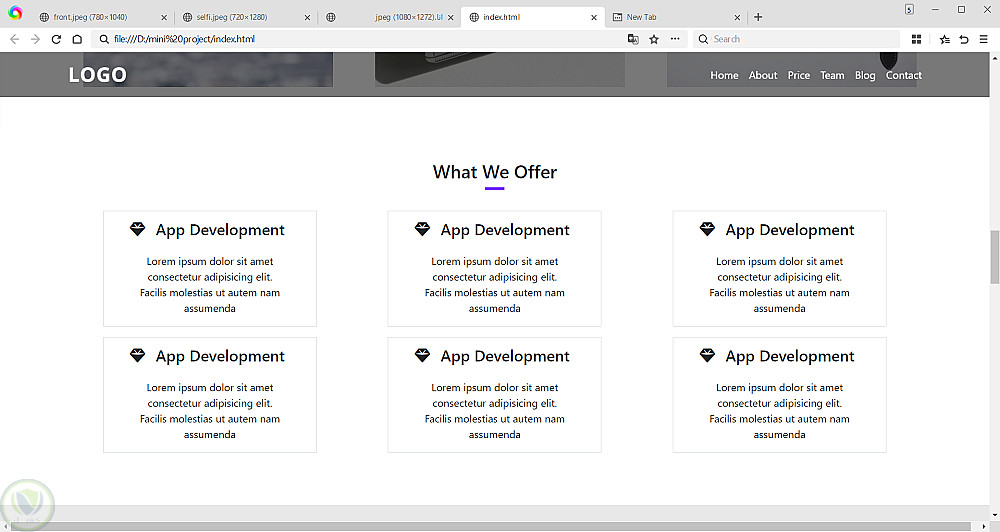Open the About nav link
1000x532 pixels.
(x=763, y=75)
